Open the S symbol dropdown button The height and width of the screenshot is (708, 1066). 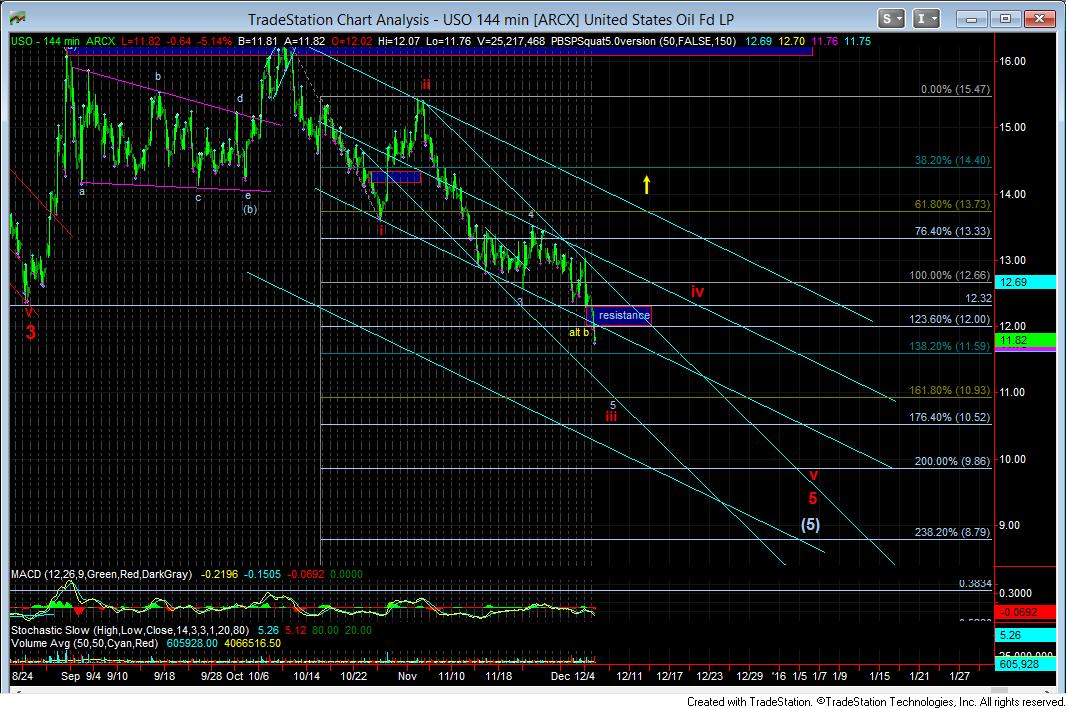tap(890, 19)
